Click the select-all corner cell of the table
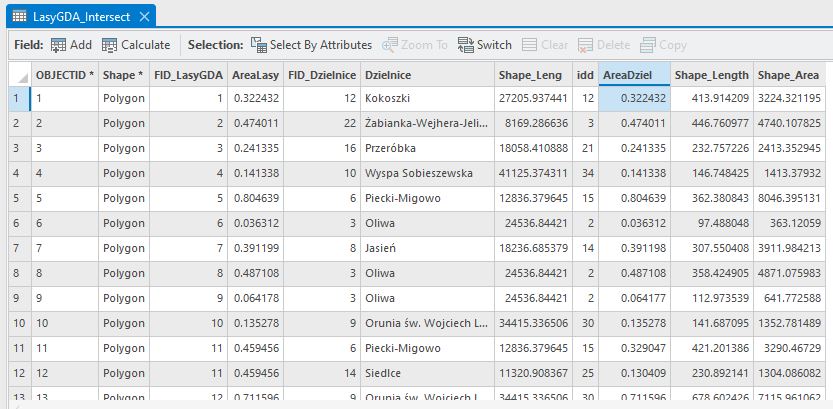The image size is (833, 409). point(15,75)
